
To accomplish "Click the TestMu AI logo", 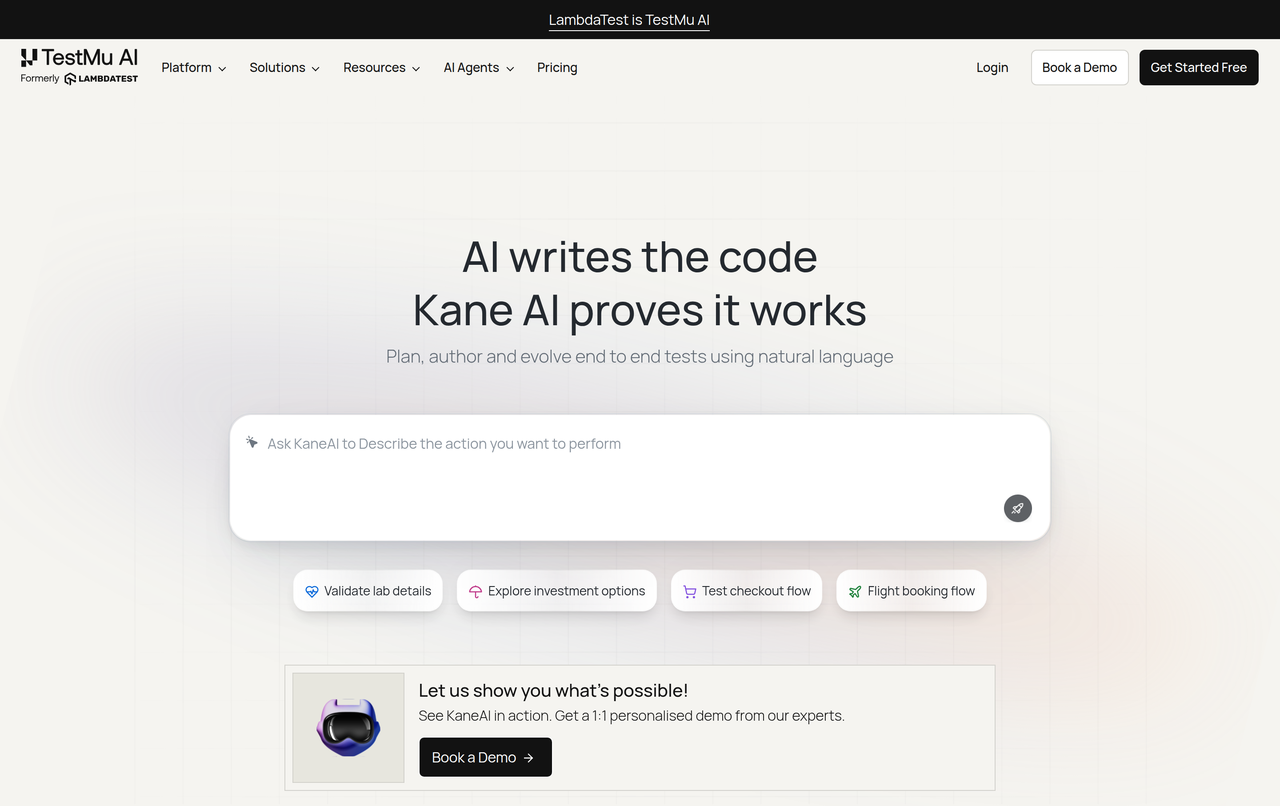I will (x=79, y=58).
